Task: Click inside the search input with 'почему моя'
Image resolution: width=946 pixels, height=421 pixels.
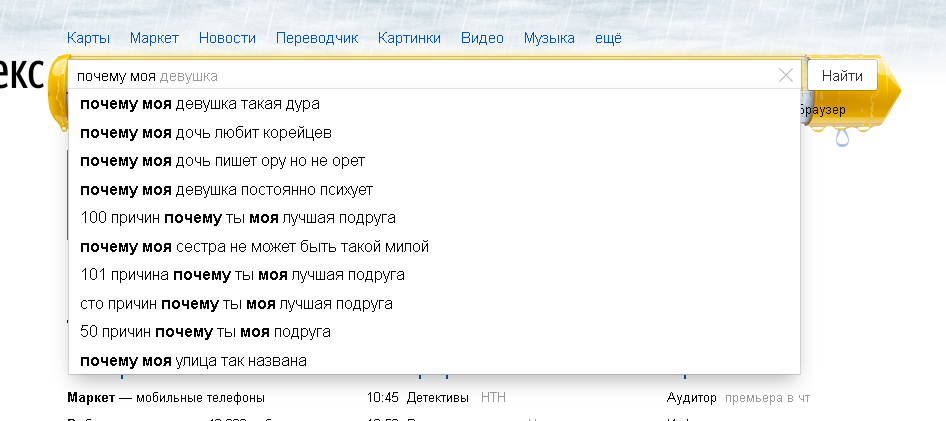Action: click(x=420, y=76)
